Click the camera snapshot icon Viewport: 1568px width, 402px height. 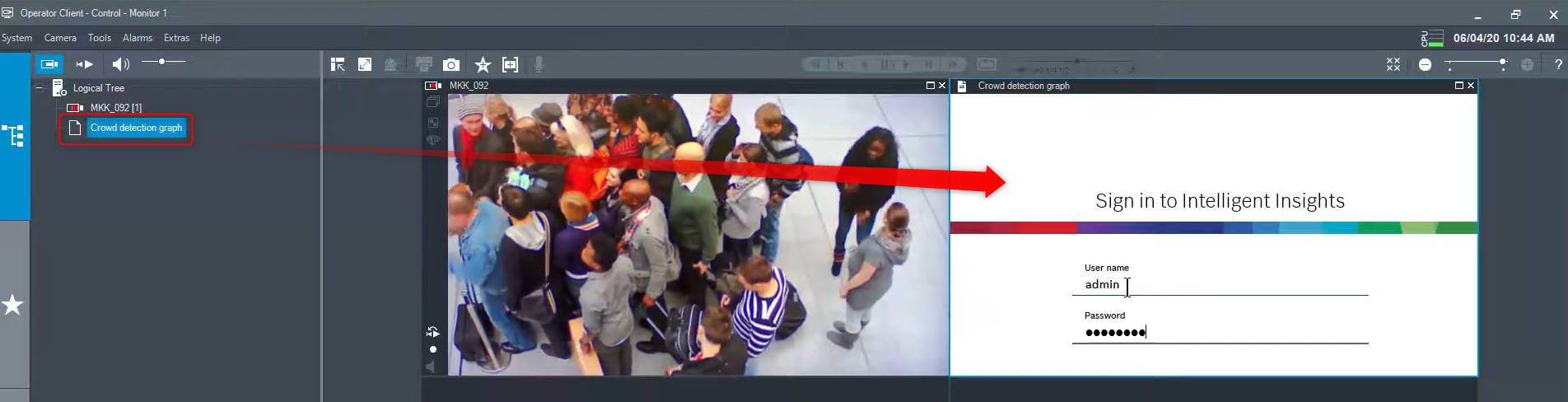451,65
